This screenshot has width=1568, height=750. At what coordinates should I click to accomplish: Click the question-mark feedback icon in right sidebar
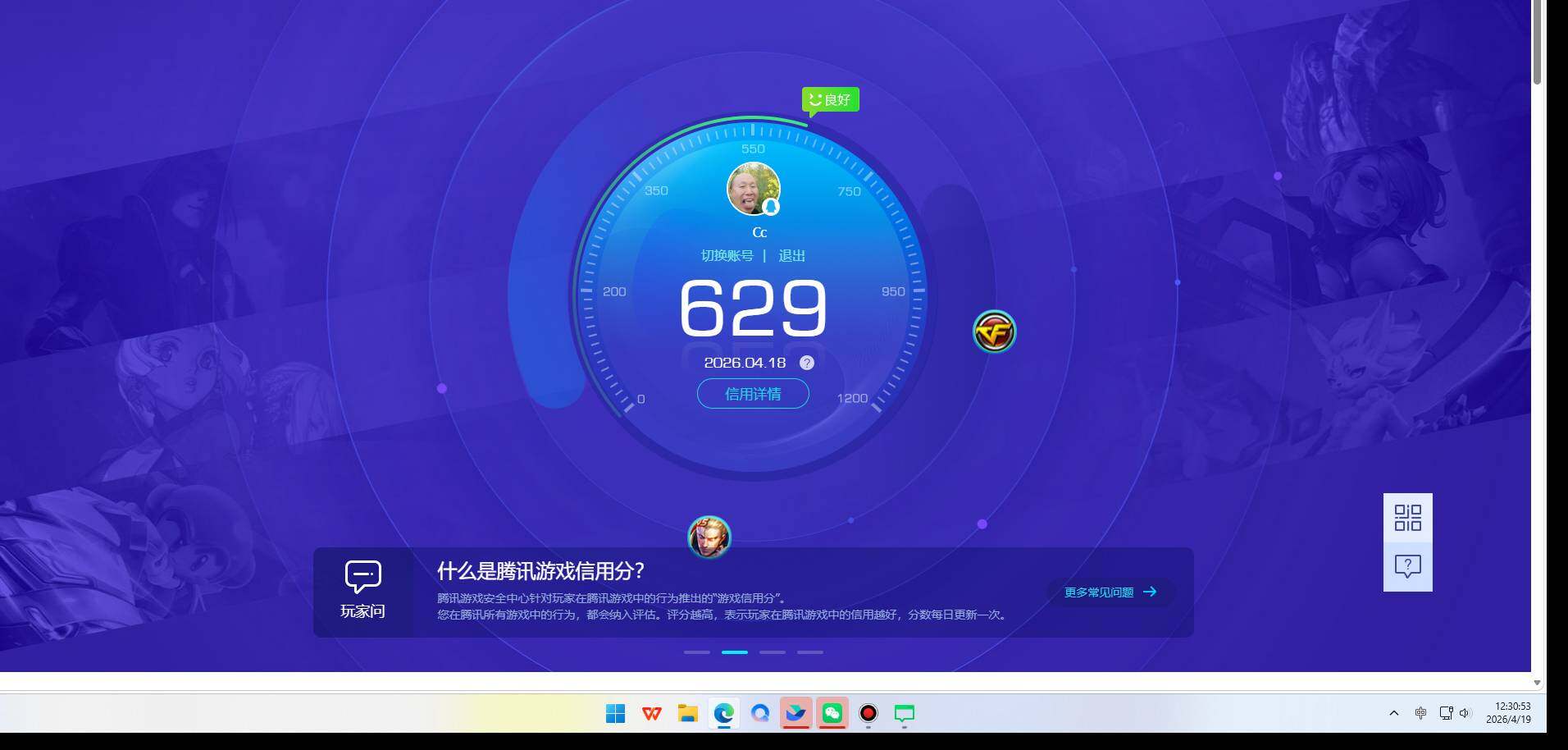(1406, 565)
